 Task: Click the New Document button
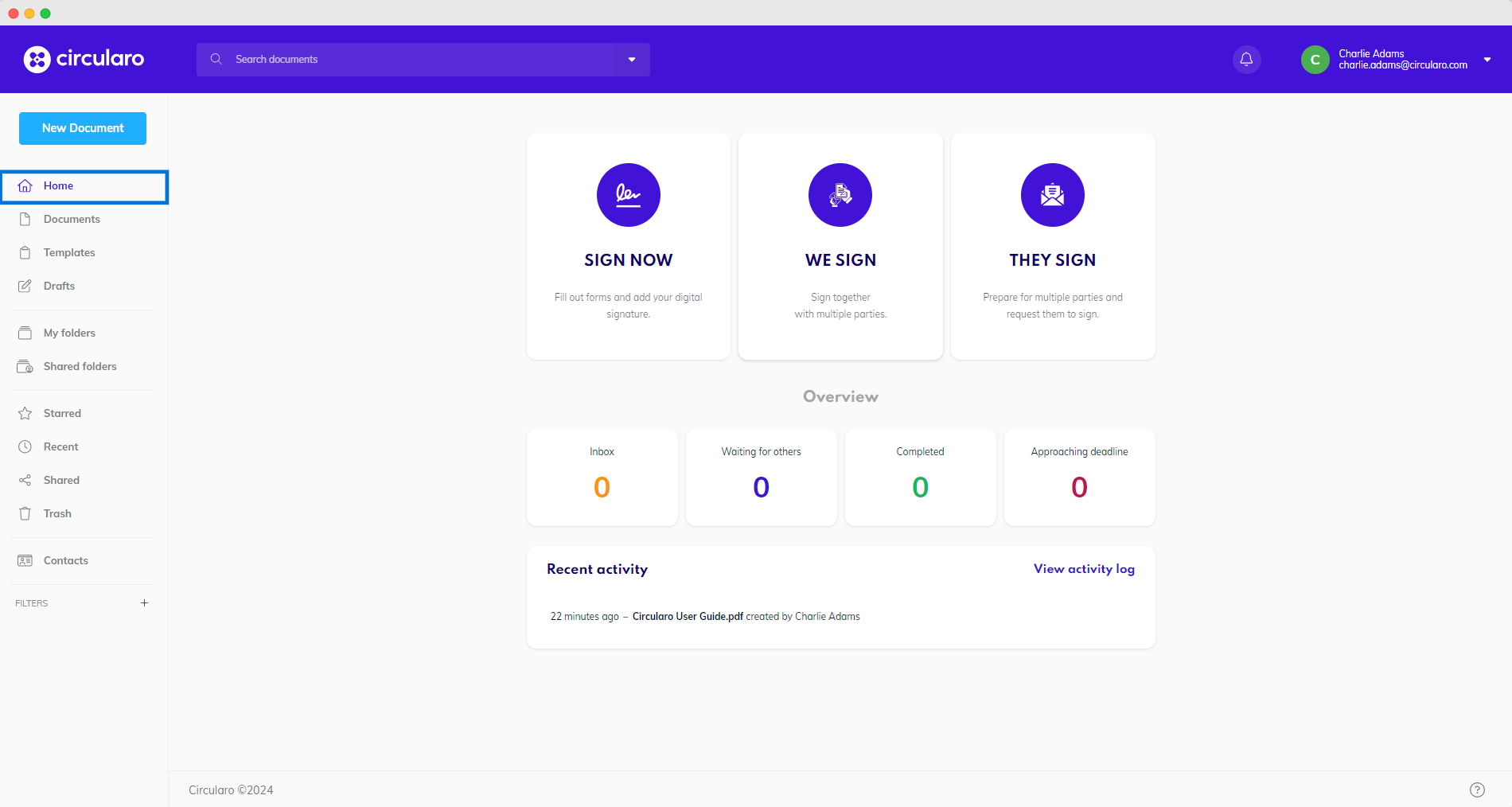tap(83, 128)
